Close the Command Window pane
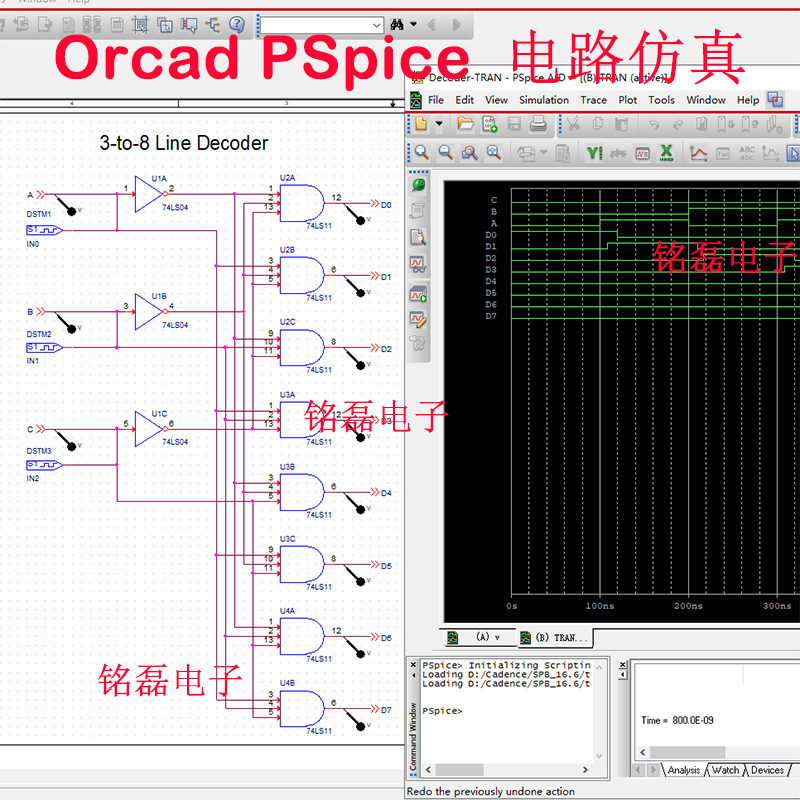The width and height of the screenshot is (800, 800). point(413,665)
